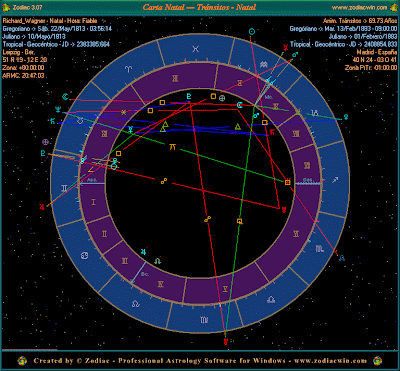The image size is (400, 371).
Task: Click the orange quincunx aspect symbol
Action: pos(173,146)
